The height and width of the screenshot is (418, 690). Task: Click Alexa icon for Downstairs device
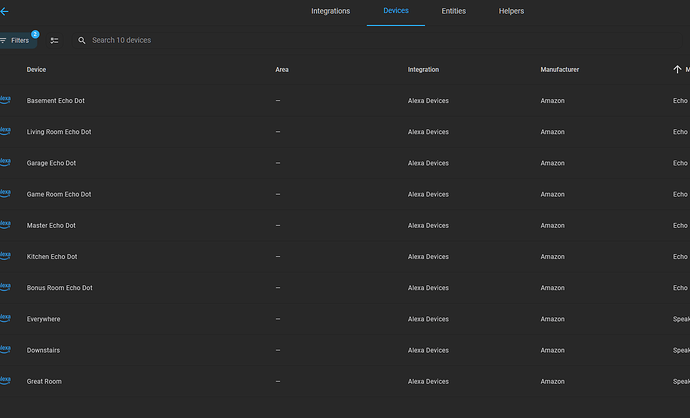click(5, 350)
